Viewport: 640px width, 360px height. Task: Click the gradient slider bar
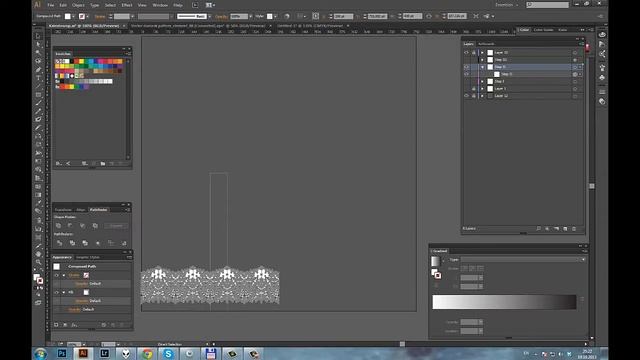(x=504, y=302)
